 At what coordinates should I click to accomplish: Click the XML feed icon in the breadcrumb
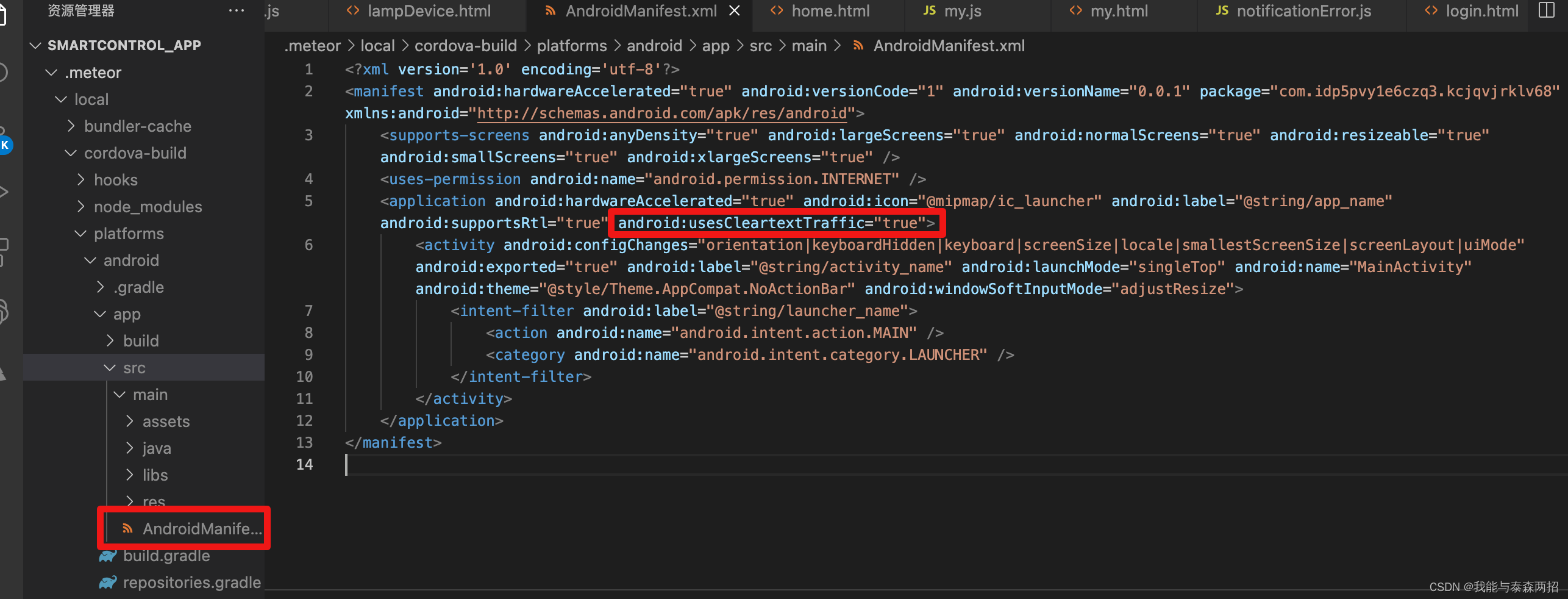click(858, 45)
